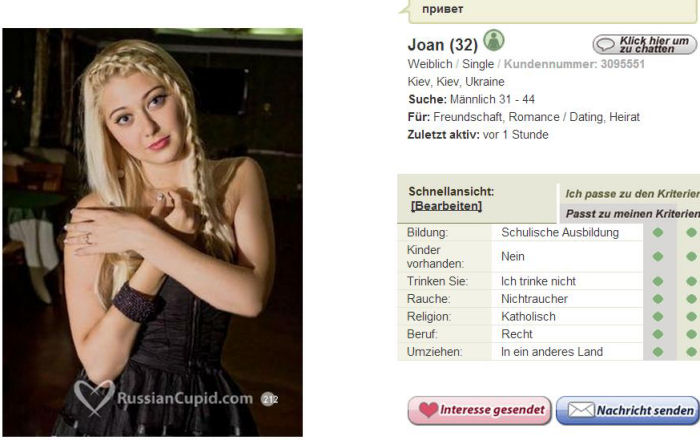Click the Kiev, Kiev, Ukraine location text
Screen dimensions: 700x440
click(456, 82)
